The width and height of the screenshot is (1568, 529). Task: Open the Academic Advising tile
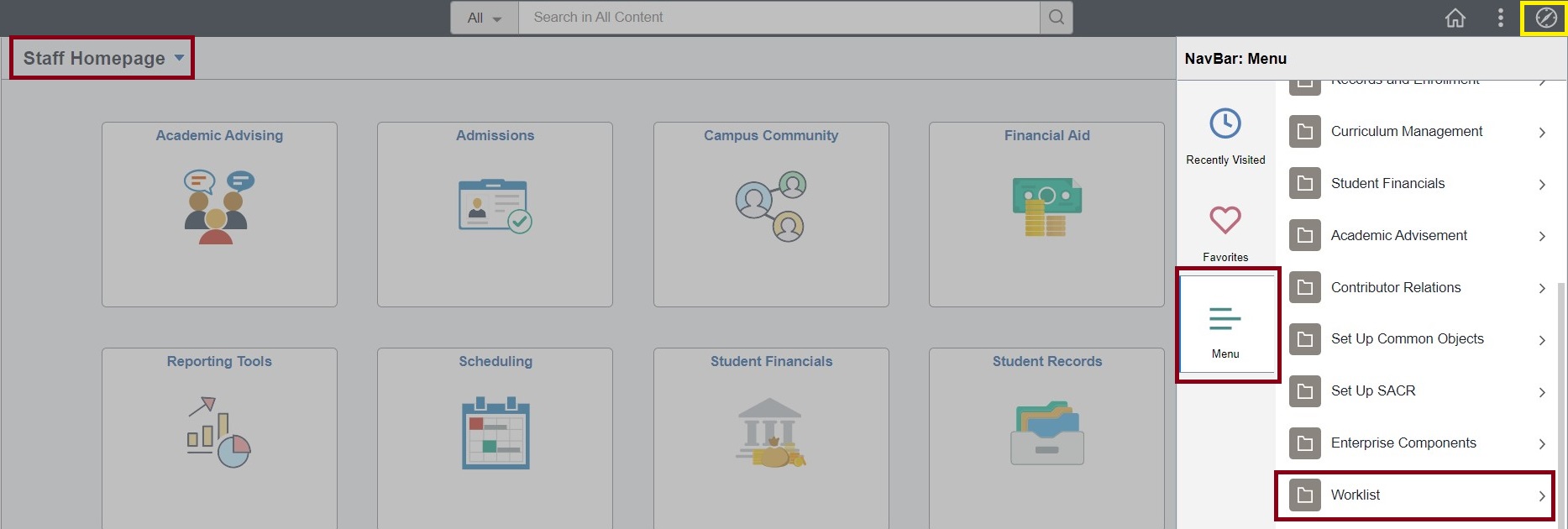219,213
